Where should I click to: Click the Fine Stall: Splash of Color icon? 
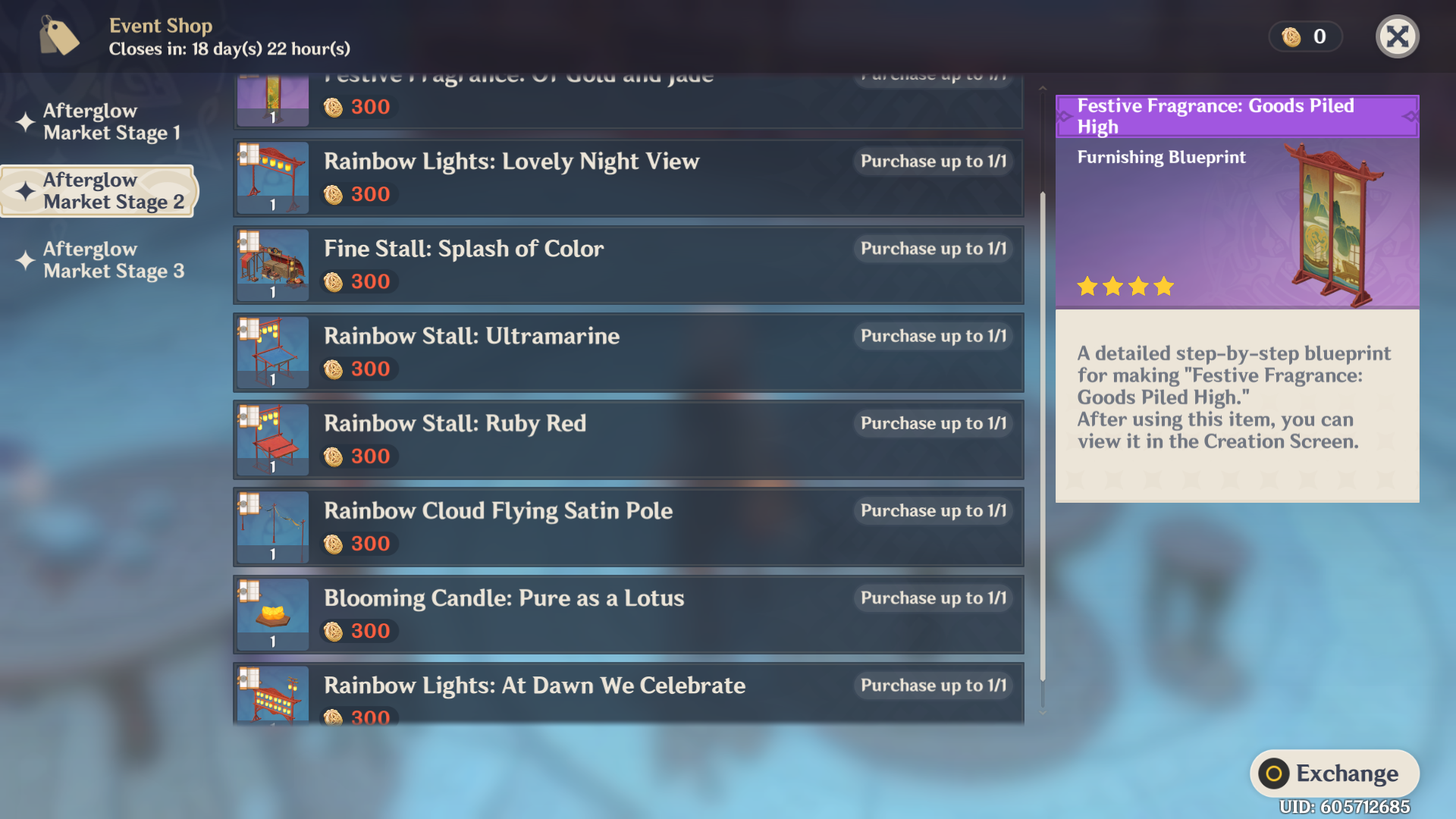(x=273, y=265)
